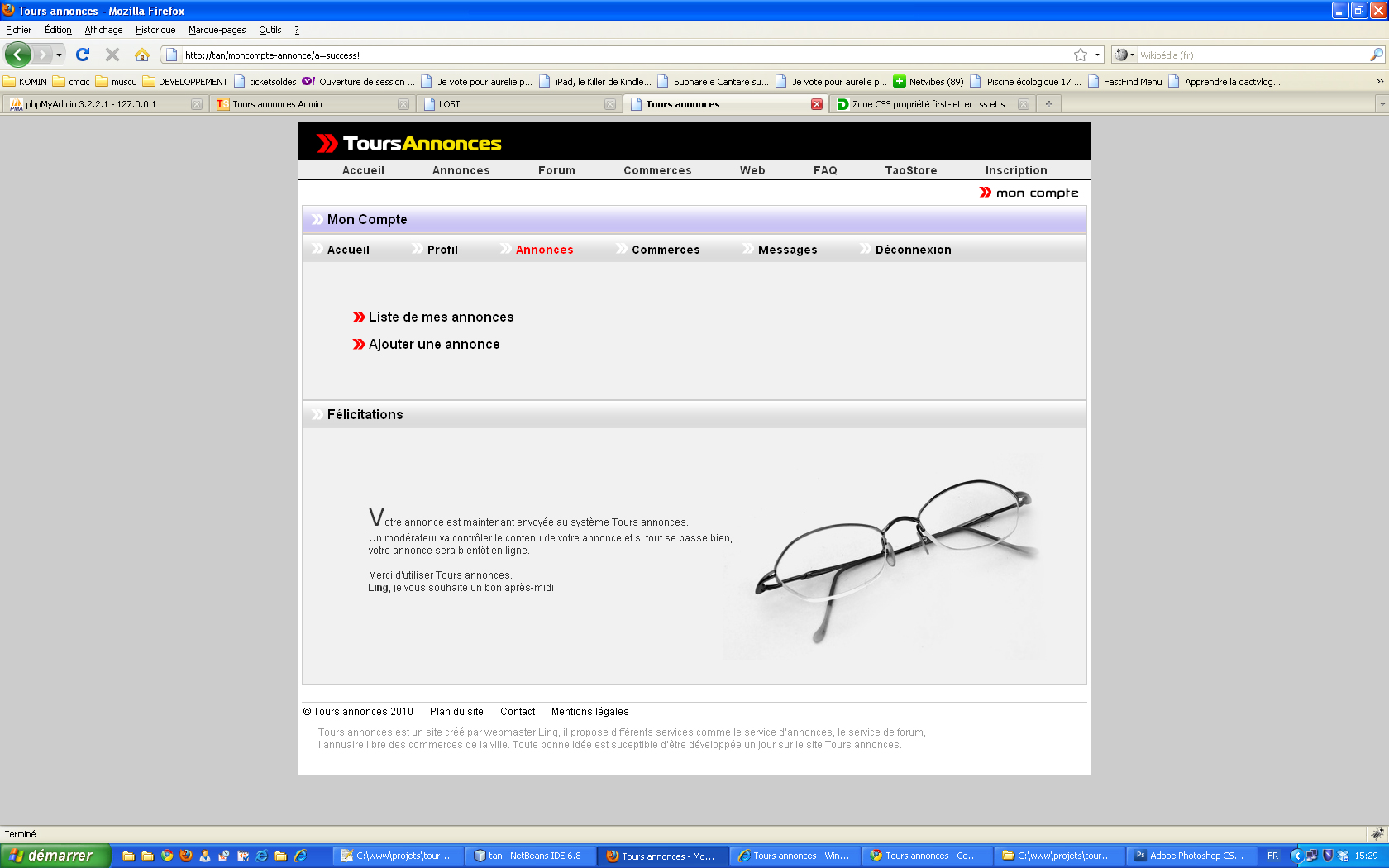This screenshot has width=1389, height=868.
Task: Open Commerces in the main site navigation
Action: coord(657,170)
